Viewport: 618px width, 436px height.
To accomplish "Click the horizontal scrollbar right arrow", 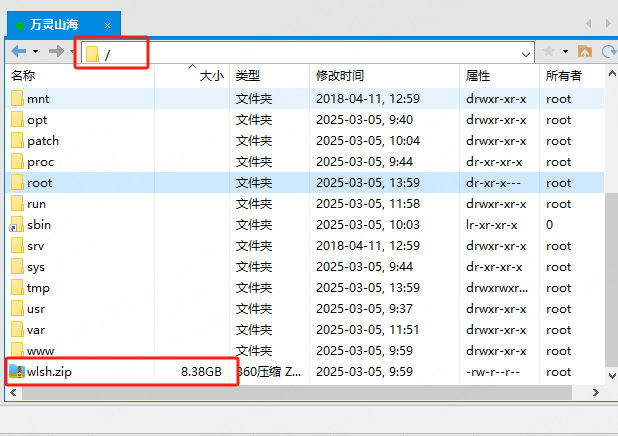I will (x=596, y=393).
